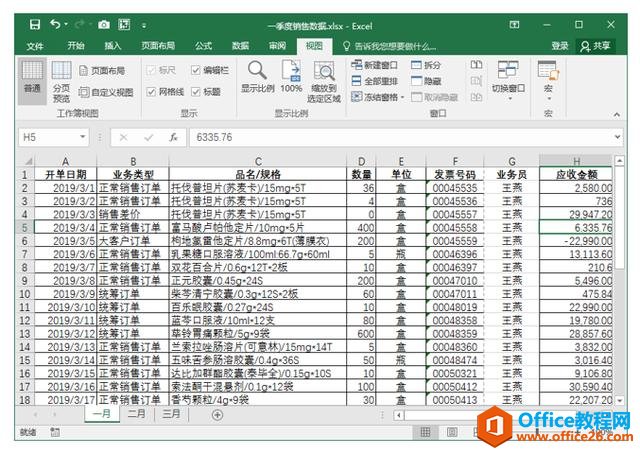Toggle the Formula Bar (编辑栏) checkbox
This screenshot has width=640, height=454.
197,71
